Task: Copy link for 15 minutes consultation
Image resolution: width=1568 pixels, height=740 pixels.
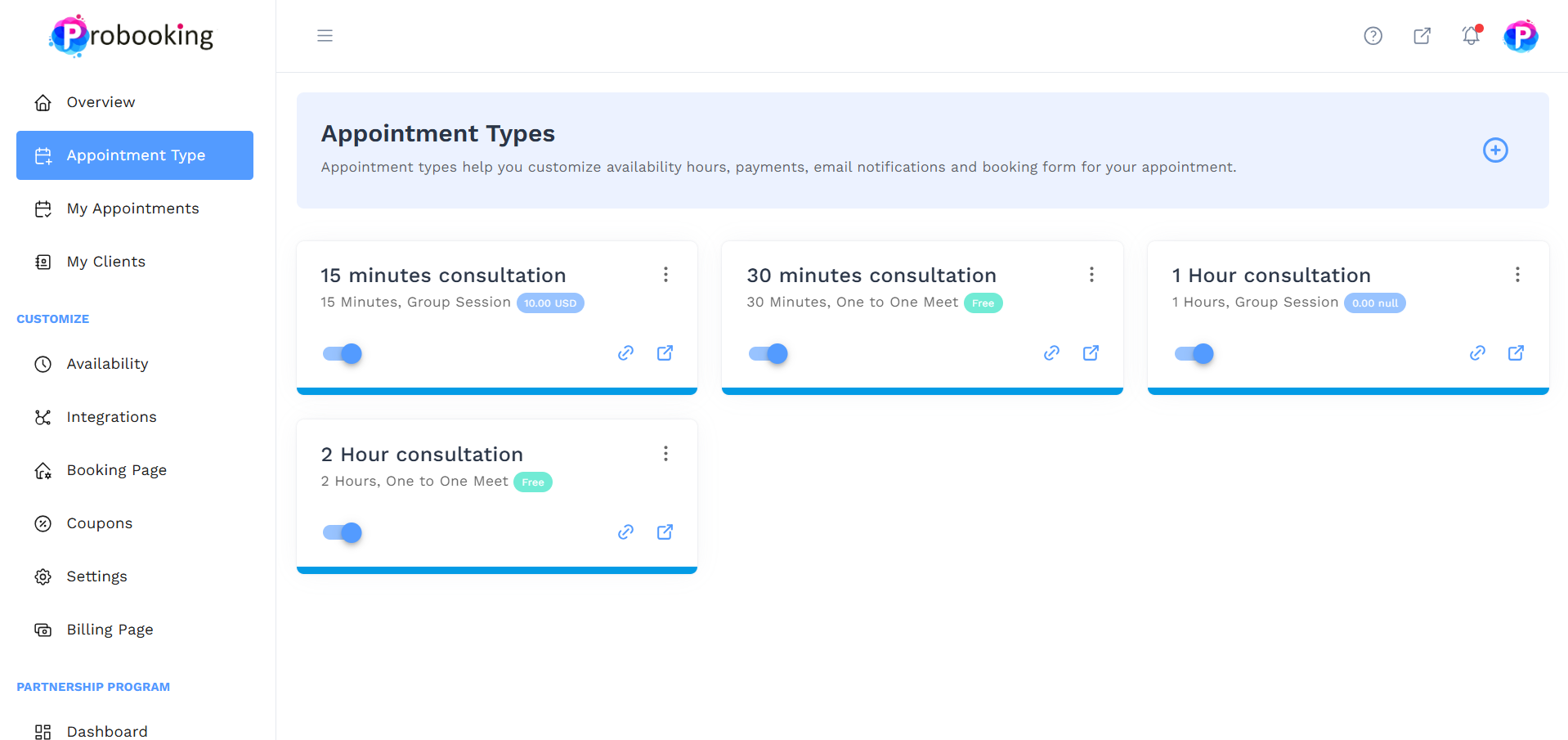Action: [625, 353]
